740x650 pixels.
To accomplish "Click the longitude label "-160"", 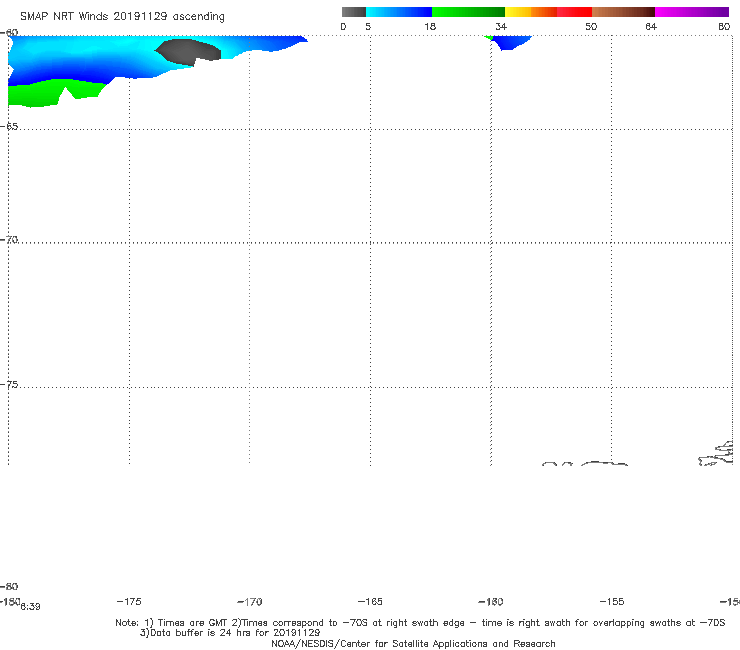I will tap(491, 601).
